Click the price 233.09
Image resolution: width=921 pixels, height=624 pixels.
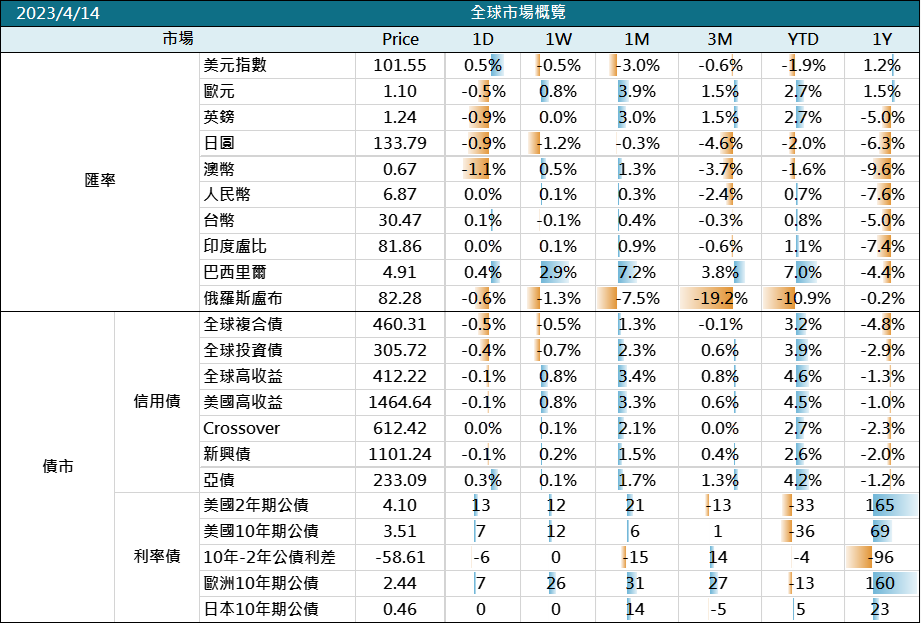[x=400, y=480]
